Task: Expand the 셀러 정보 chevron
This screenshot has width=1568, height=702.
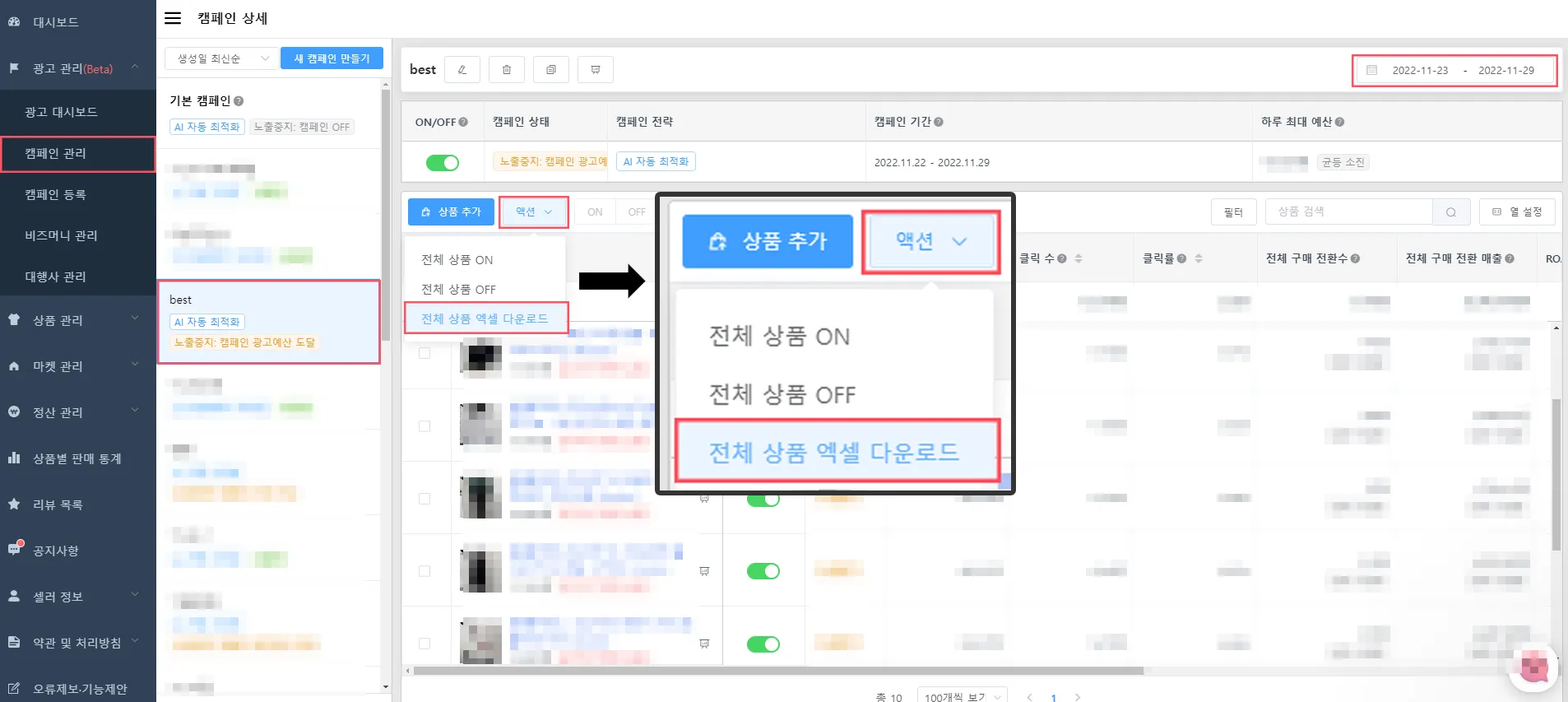Action: click(x=135, y=595)
